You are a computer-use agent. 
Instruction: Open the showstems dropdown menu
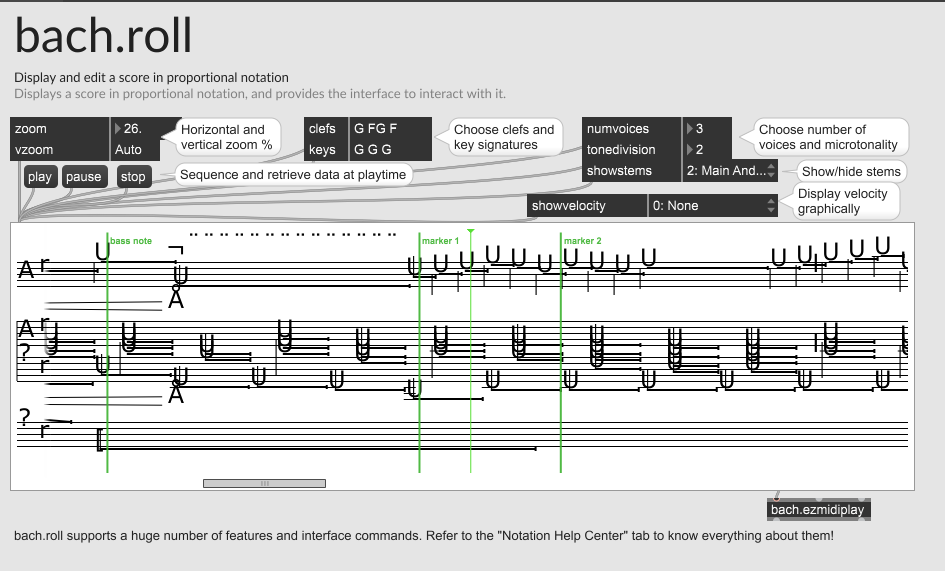point(730,171)
